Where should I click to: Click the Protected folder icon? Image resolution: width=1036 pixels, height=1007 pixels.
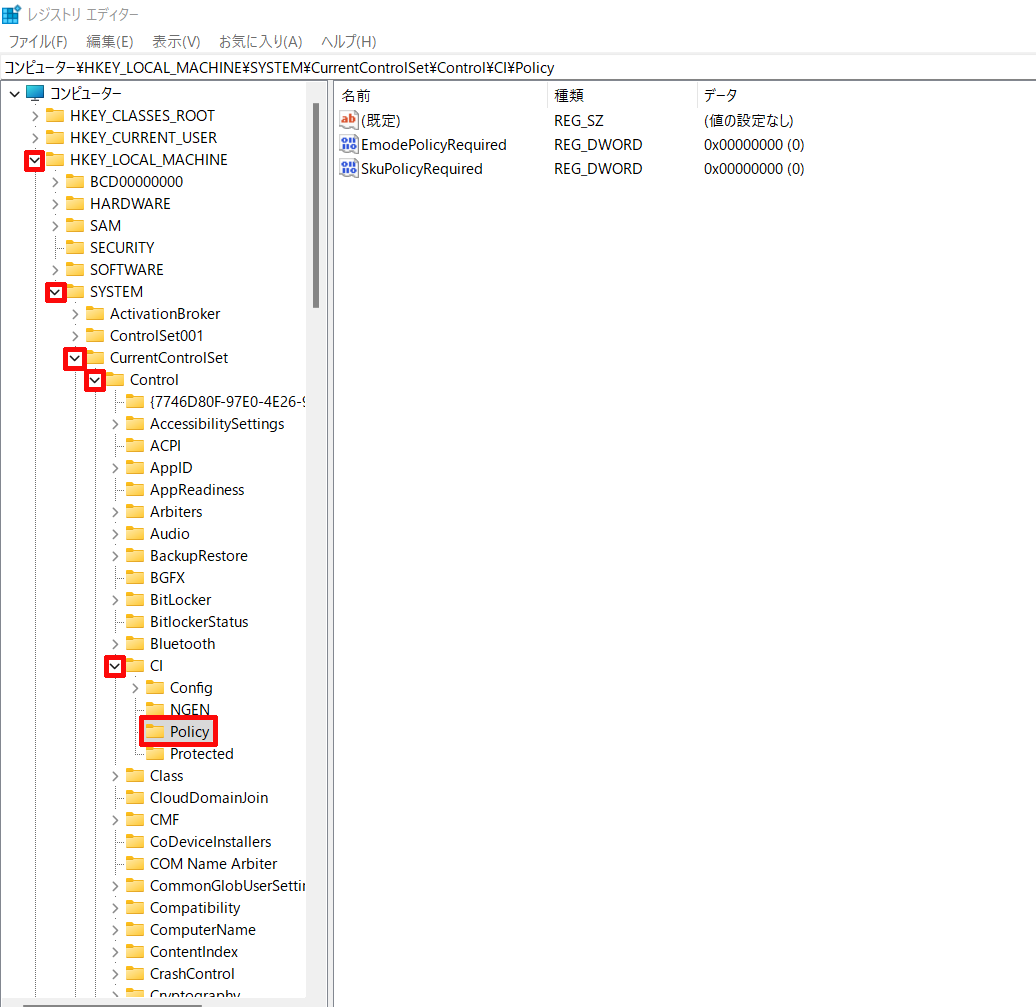[155, 754]
